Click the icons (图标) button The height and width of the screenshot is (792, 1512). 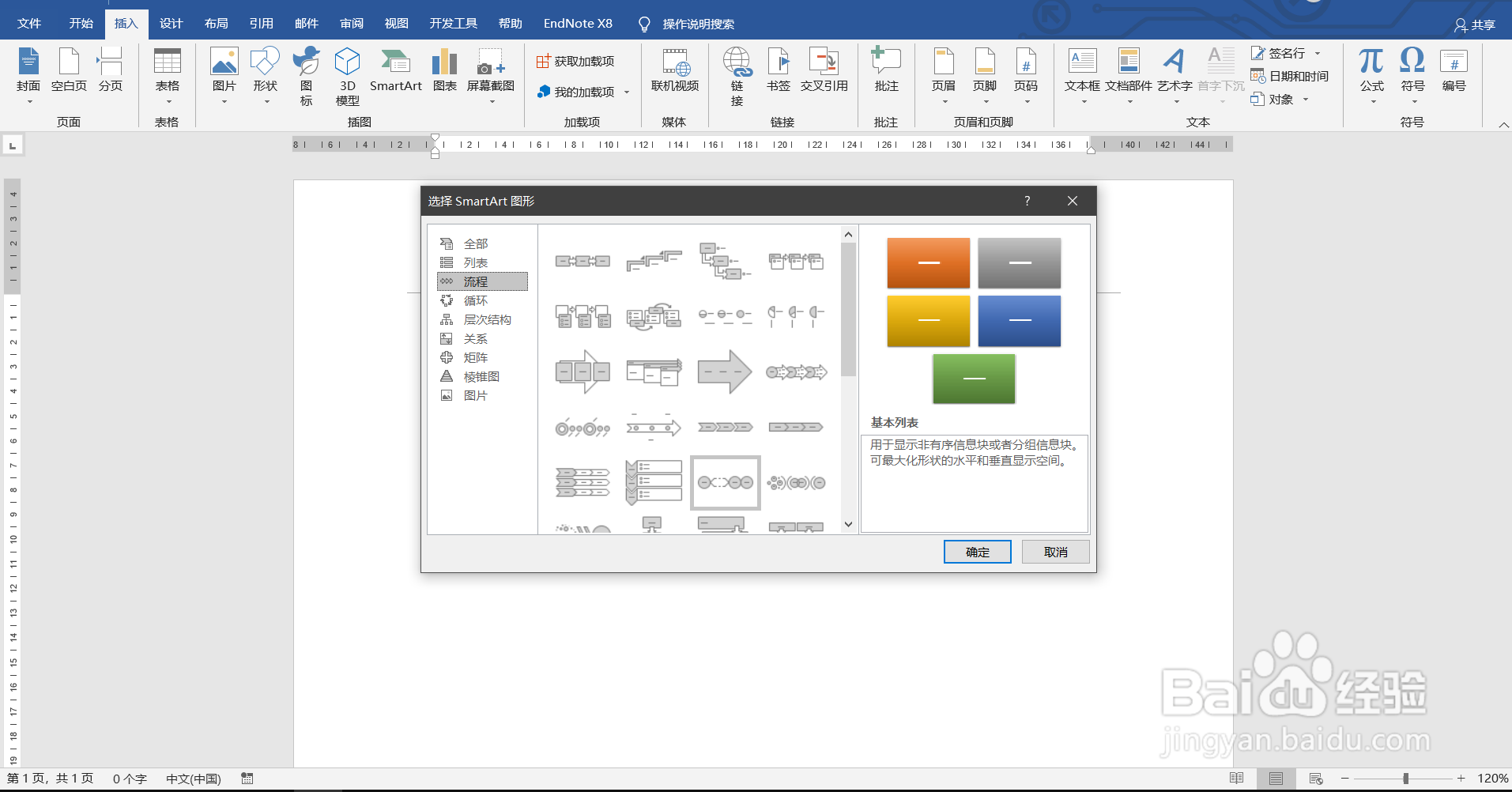click(x=307, y=76)
